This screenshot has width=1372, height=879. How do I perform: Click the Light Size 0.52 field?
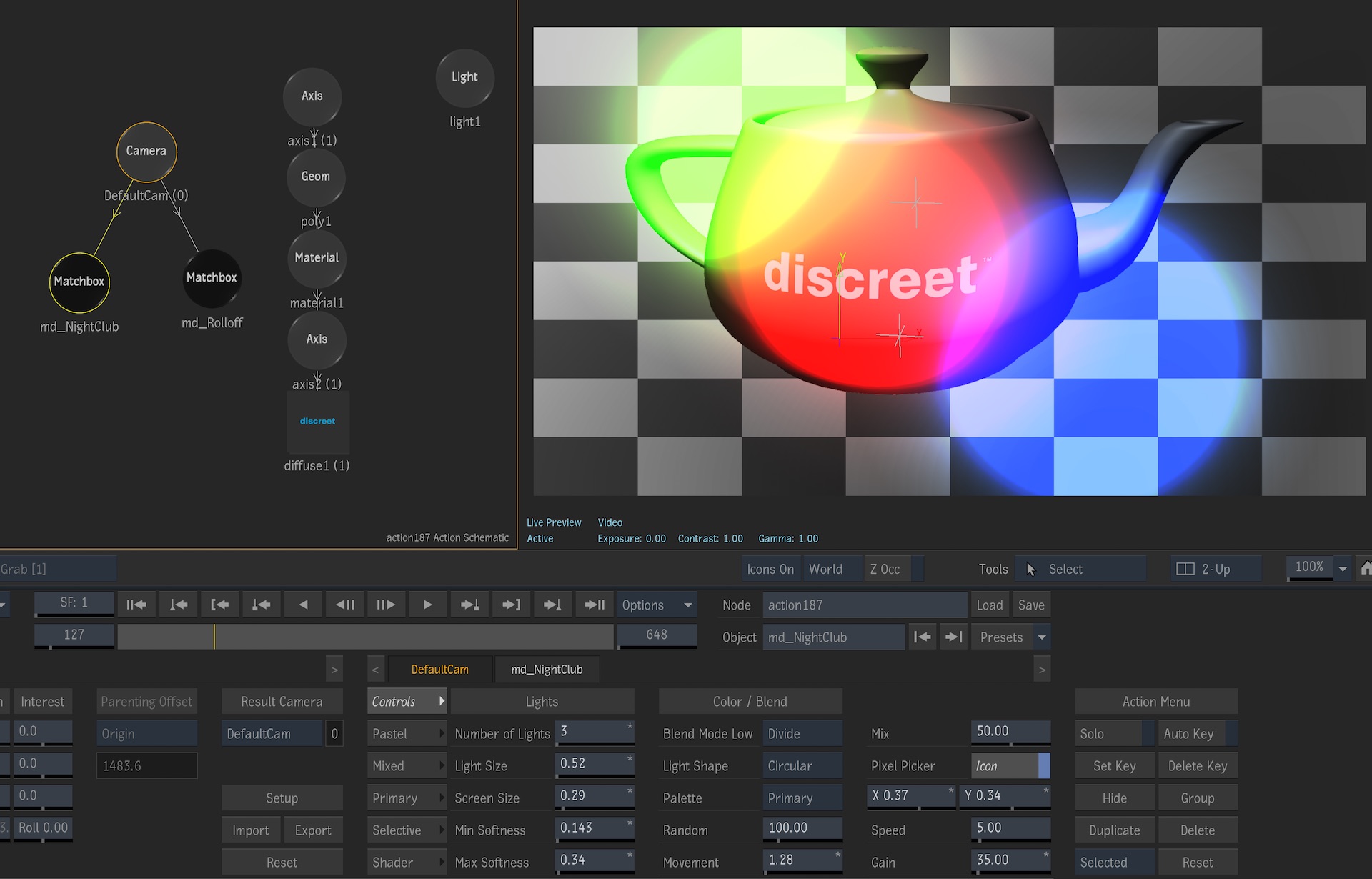(595, 764)
